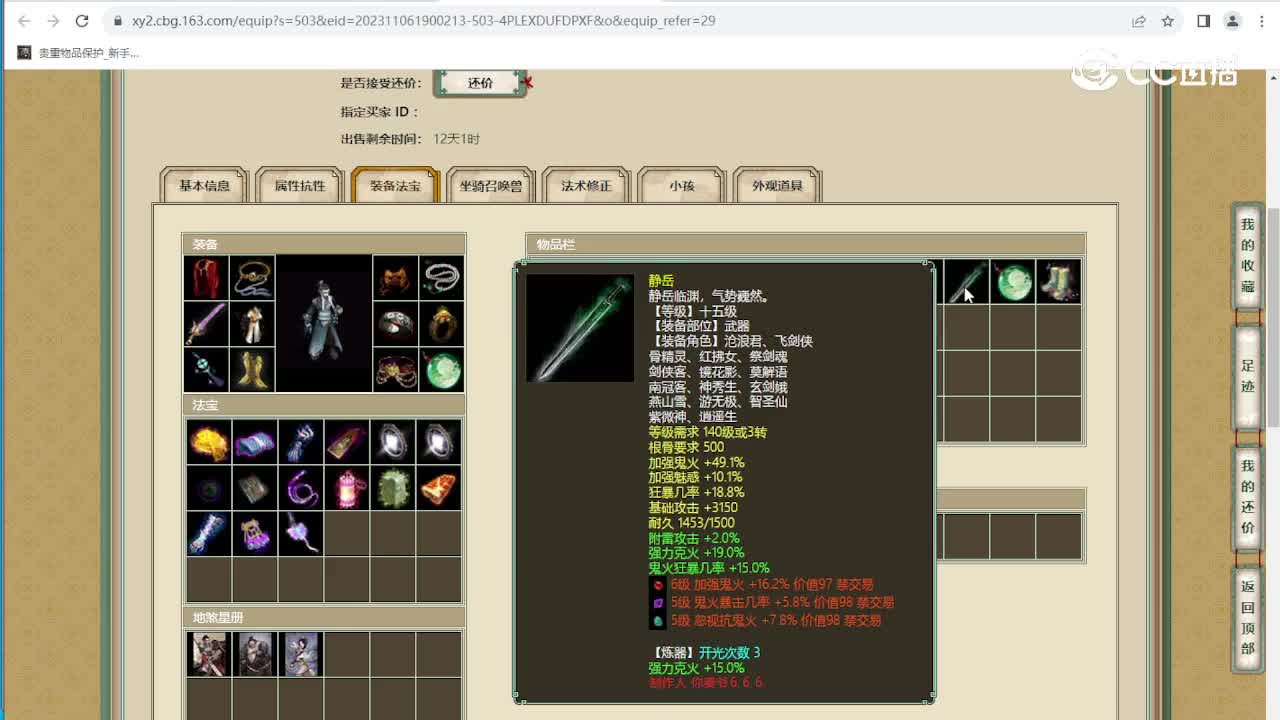Click the purple fan talisman icon
Image resolution: width=1280 pixels, height=720 pixels.
[301, 534]
